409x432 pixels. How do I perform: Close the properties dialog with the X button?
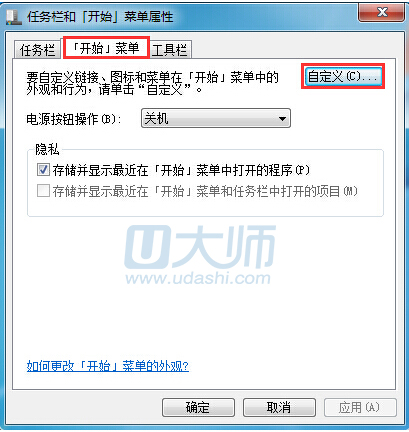(382, 12)
